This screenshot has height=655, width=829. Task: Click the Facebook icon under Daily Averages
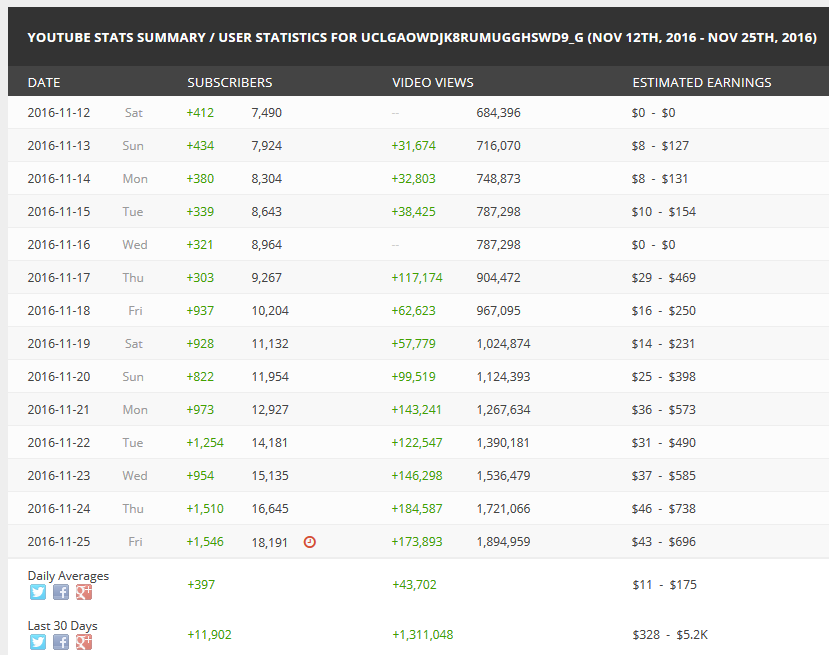[x=61, y=592]
